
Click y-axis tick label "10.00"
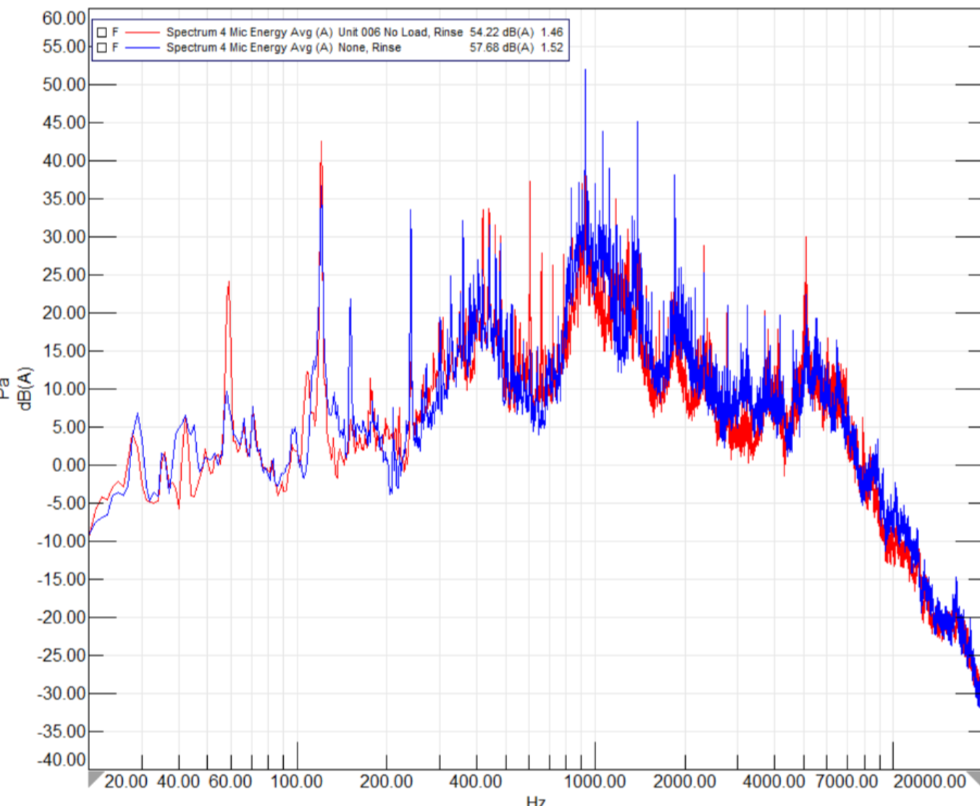tap(64, 389)
